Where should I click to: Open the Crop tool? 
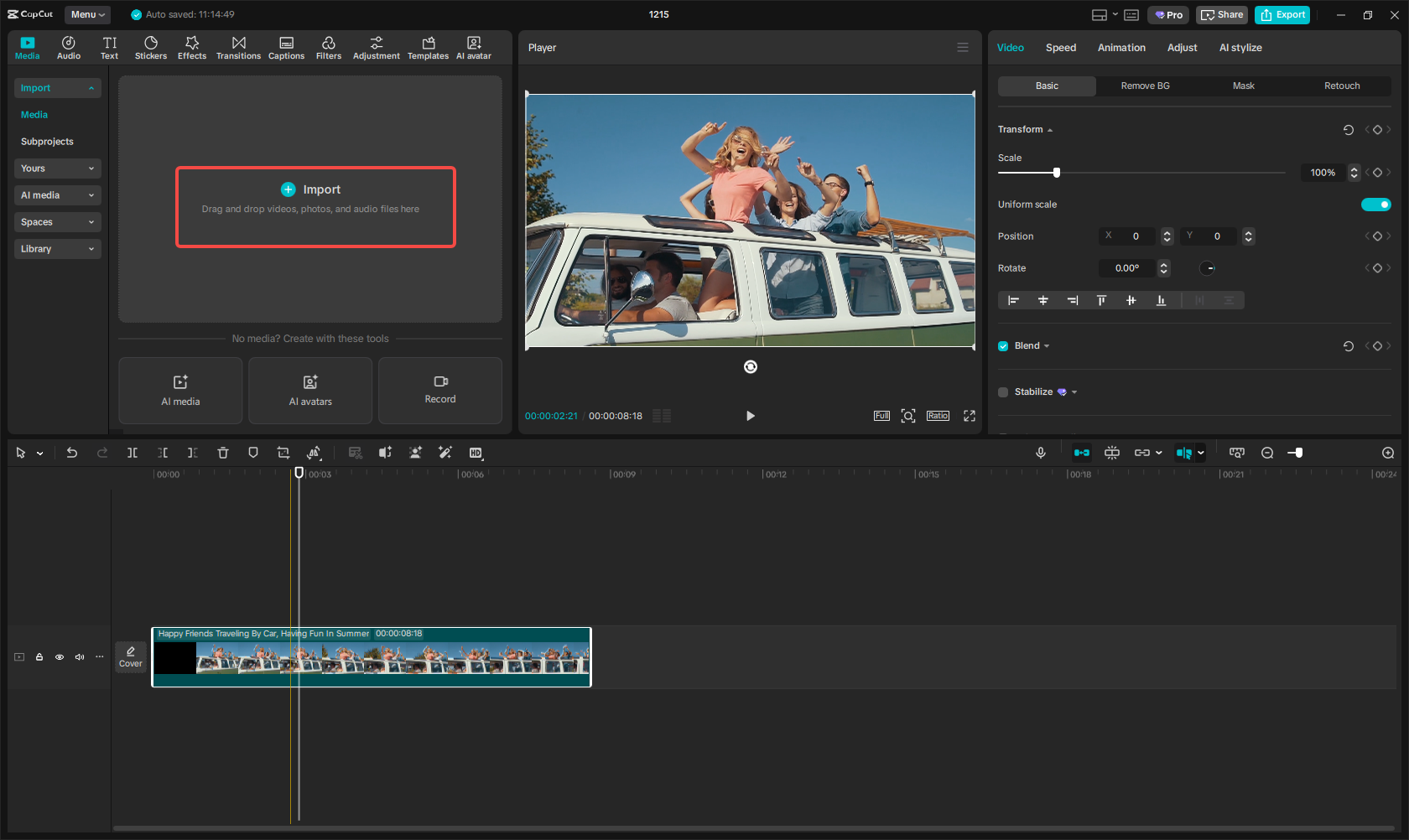[283, 453]
